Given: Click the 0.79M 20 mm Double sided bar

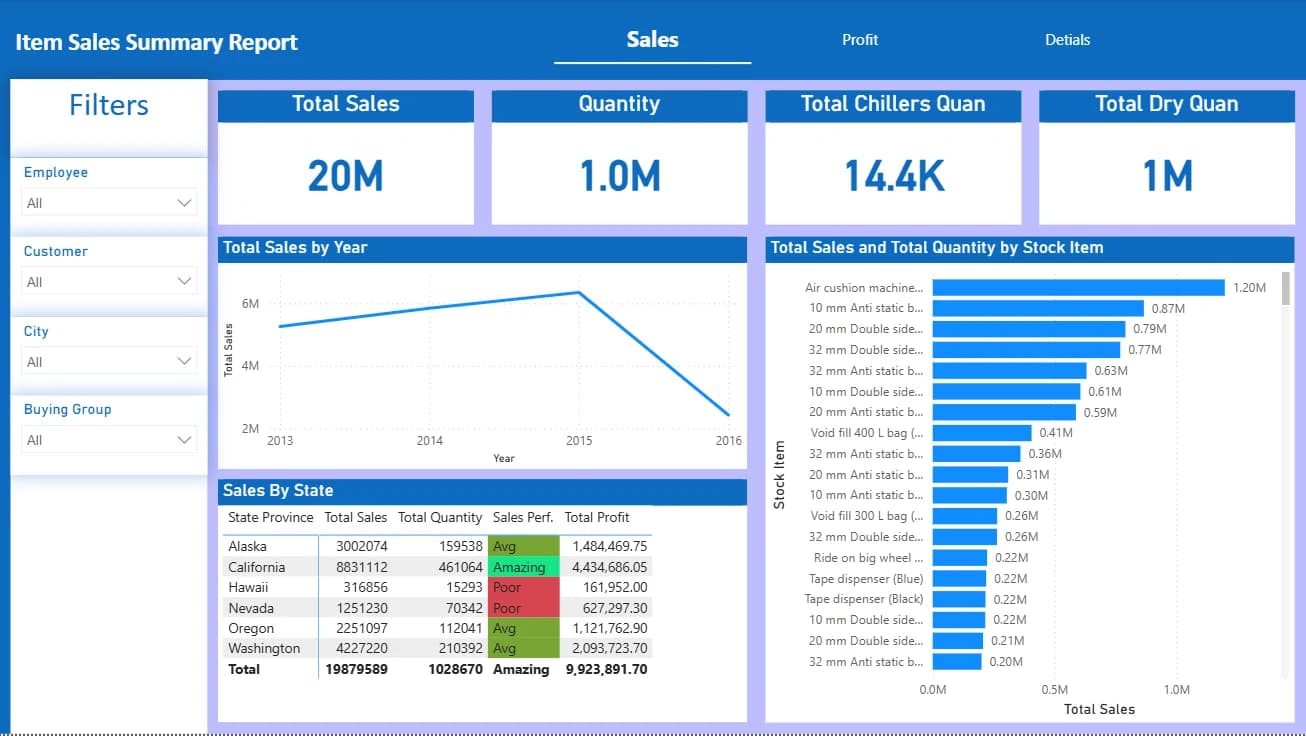Looking at the screenshot, I should (x=1028, y=329).
